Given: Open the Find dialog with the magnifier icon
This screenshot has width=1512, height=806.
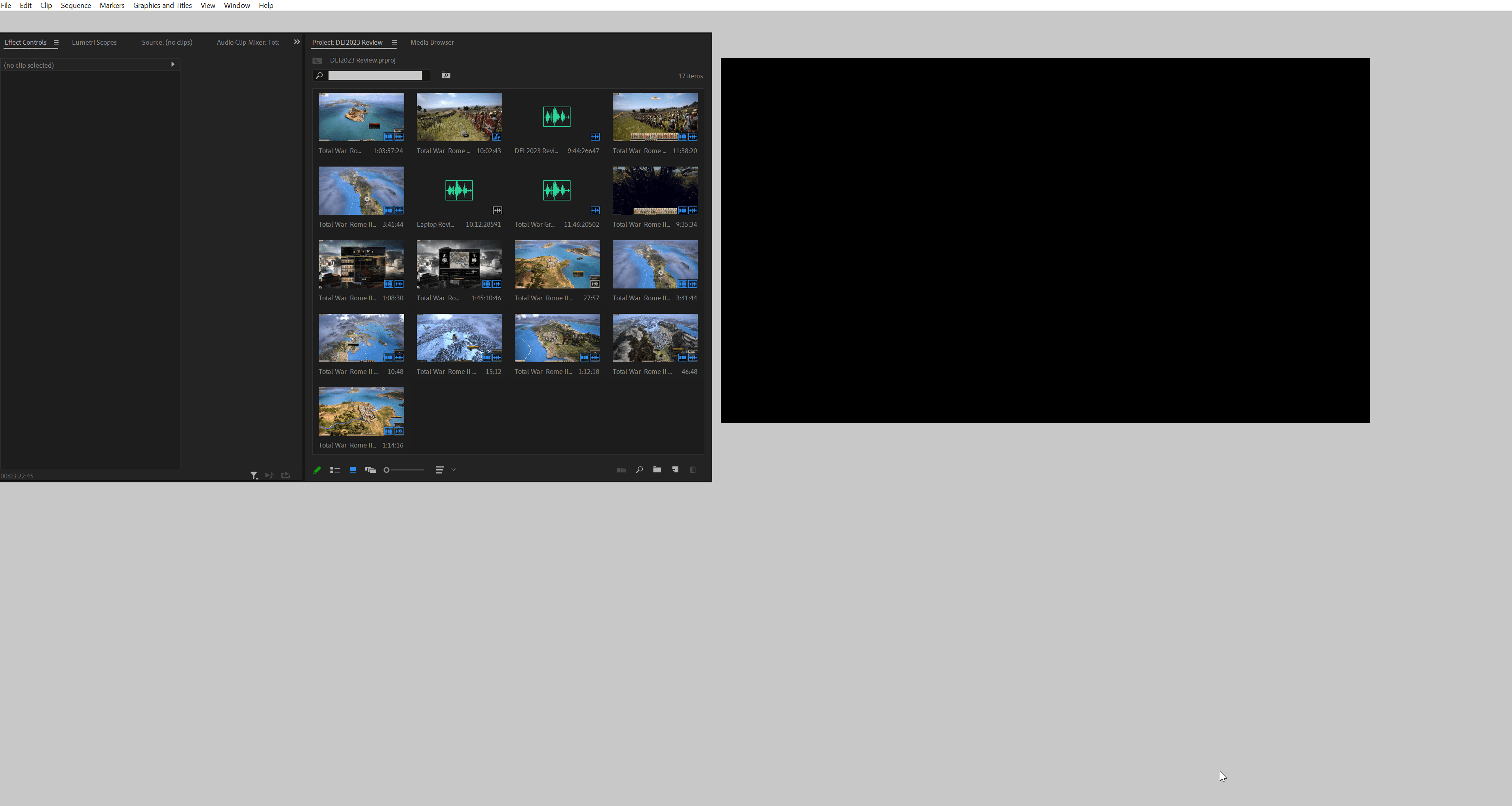Looking at the screenshot, I should tap(640, 470).
